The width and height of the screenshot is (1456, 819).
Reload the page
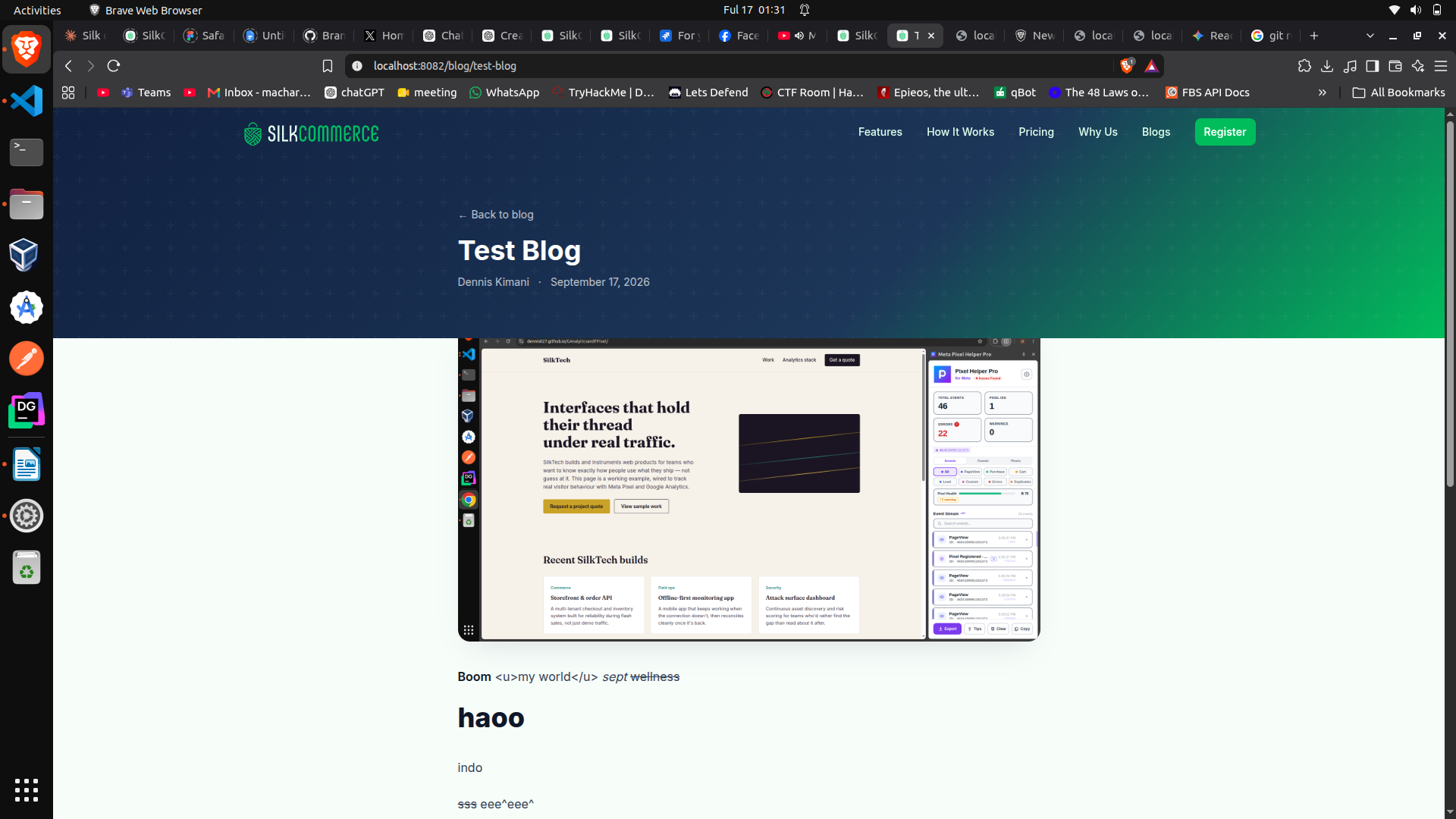(114, 66)
